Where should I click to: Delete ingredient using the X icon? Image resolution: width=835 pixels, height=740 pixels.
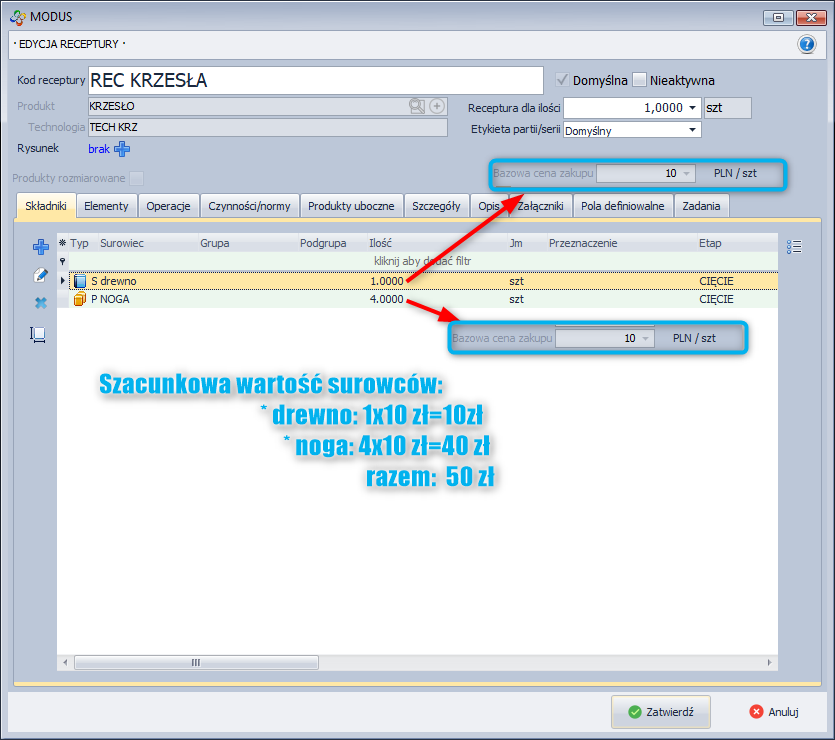41,303
